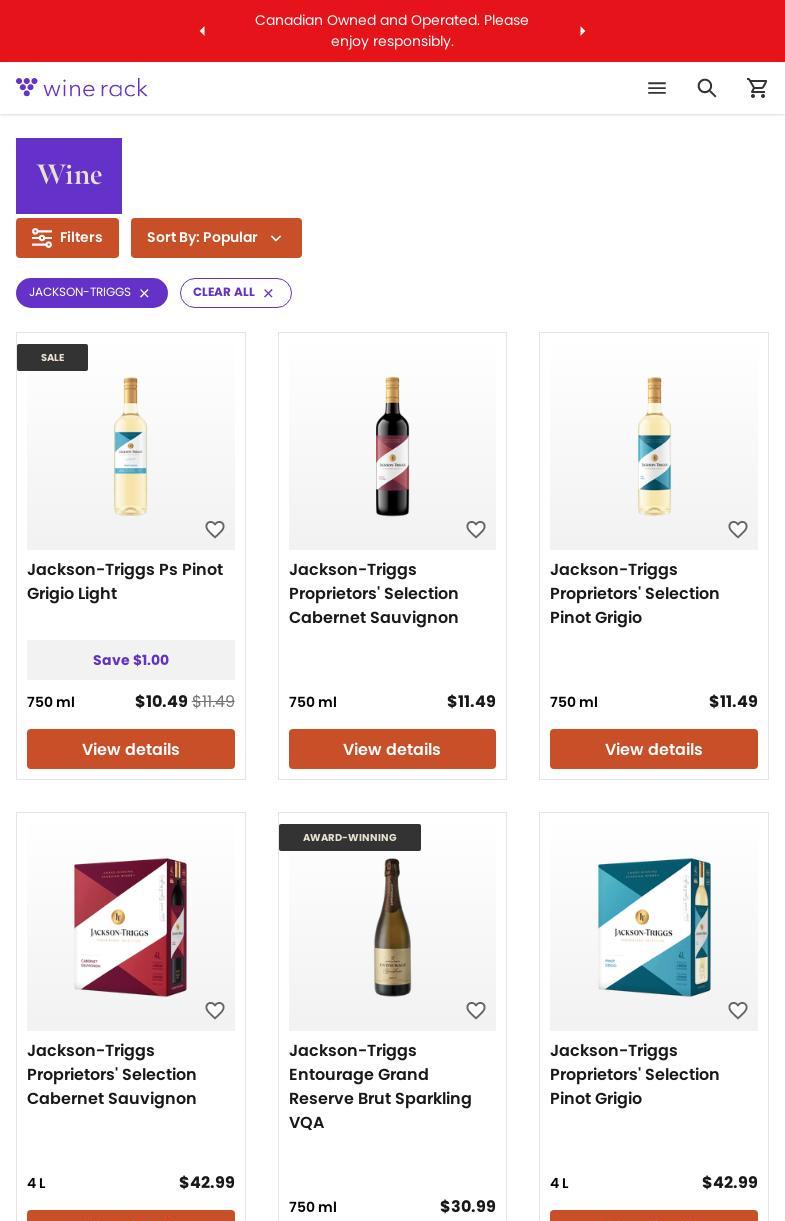Favorite the Entourage Brut Sparkling heart
Viewport: 785px width, 1221px height.
[x=476, y=1010]
